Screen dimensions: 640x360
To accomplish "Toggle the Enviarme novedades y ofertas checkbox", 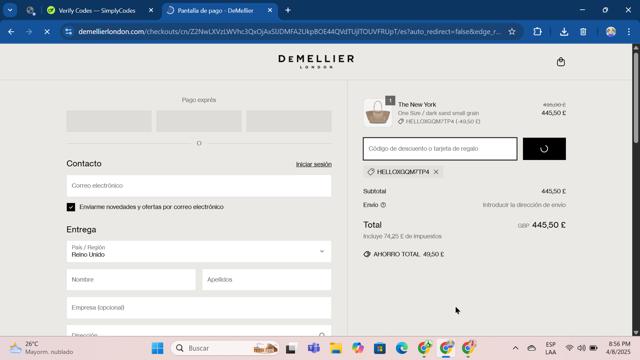I will coord(71,207).
